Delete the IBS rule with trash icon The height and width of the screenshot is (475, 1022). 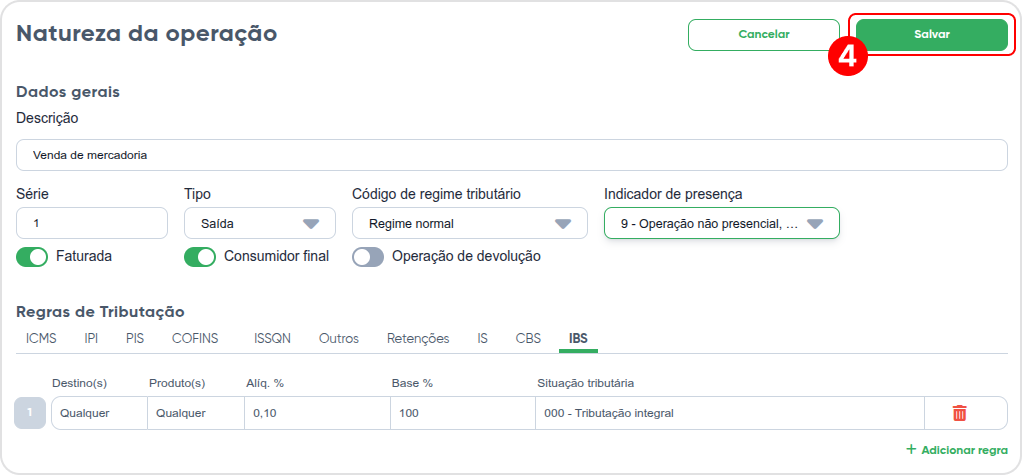(x=959, y=413)
